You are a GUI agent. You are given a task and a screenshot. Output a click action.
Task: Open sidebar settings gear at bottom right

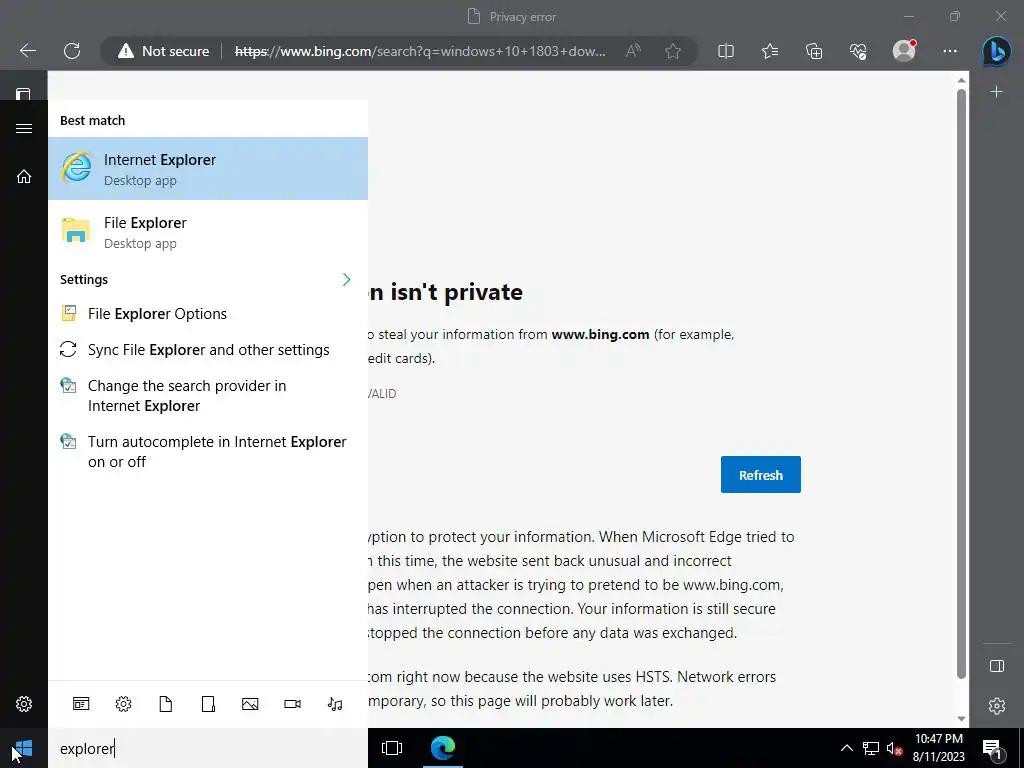pos(997,705)
